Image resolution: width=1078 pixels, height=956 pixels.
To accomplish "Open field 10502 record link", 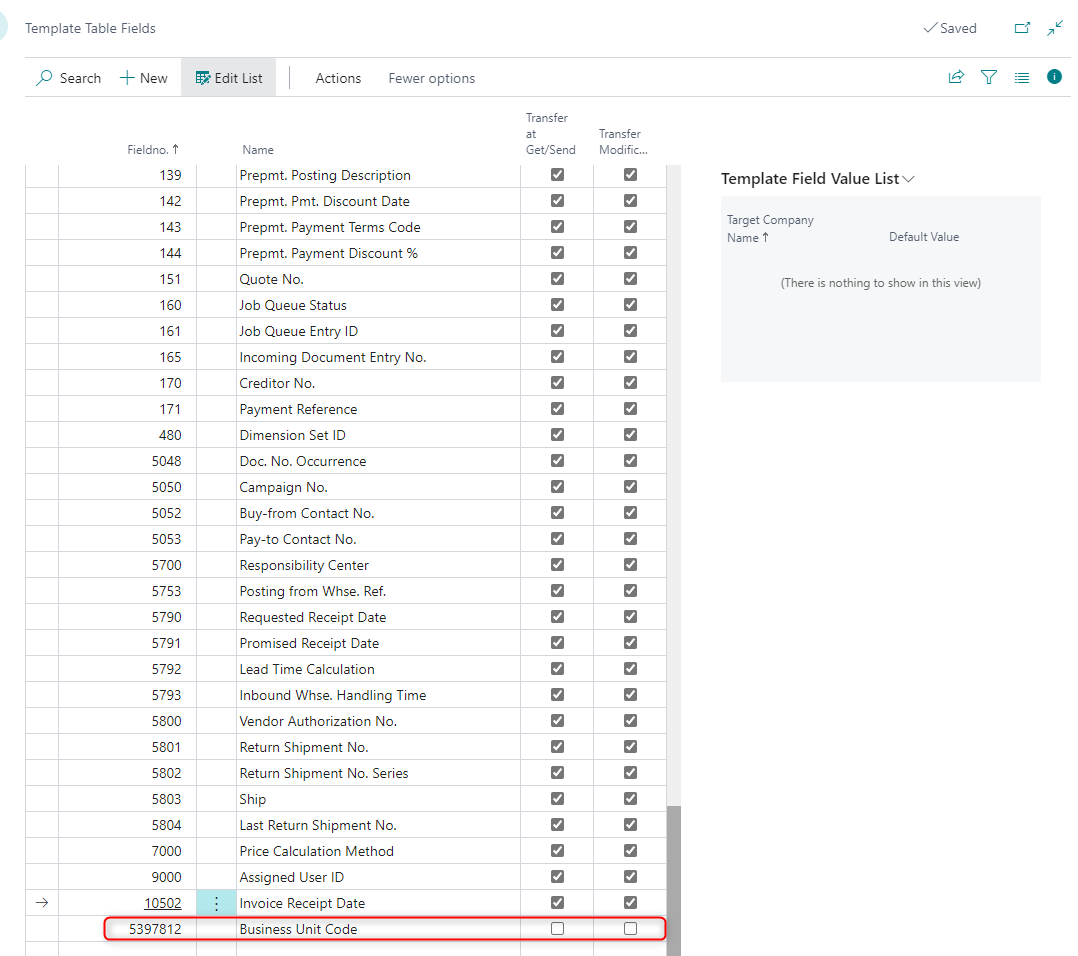I will tap(162, 902).
